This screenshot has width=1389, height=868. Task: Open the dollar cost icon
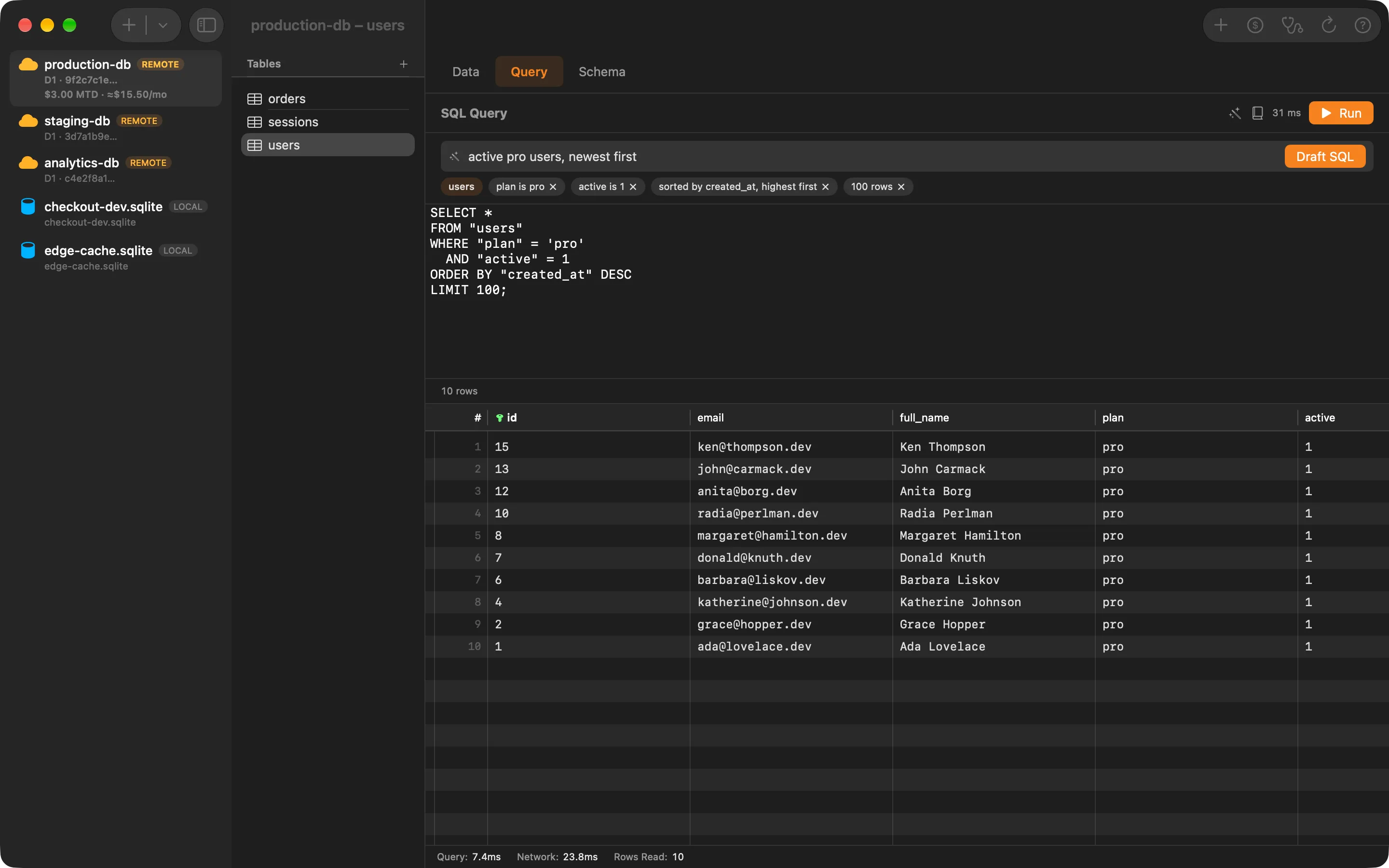pos(1255,25)
